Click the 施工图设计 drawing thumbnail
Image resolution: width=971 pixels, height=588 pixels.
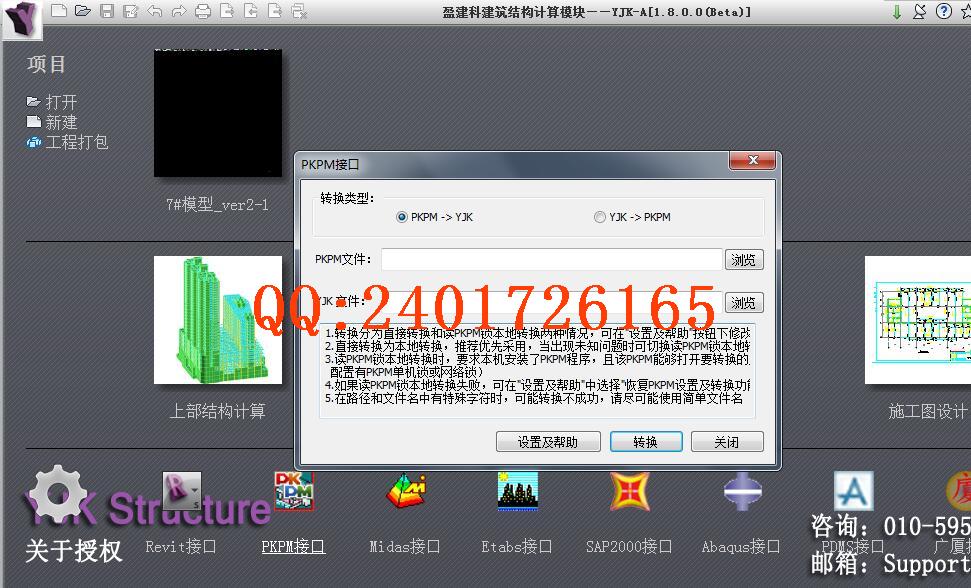coord(918,320)
